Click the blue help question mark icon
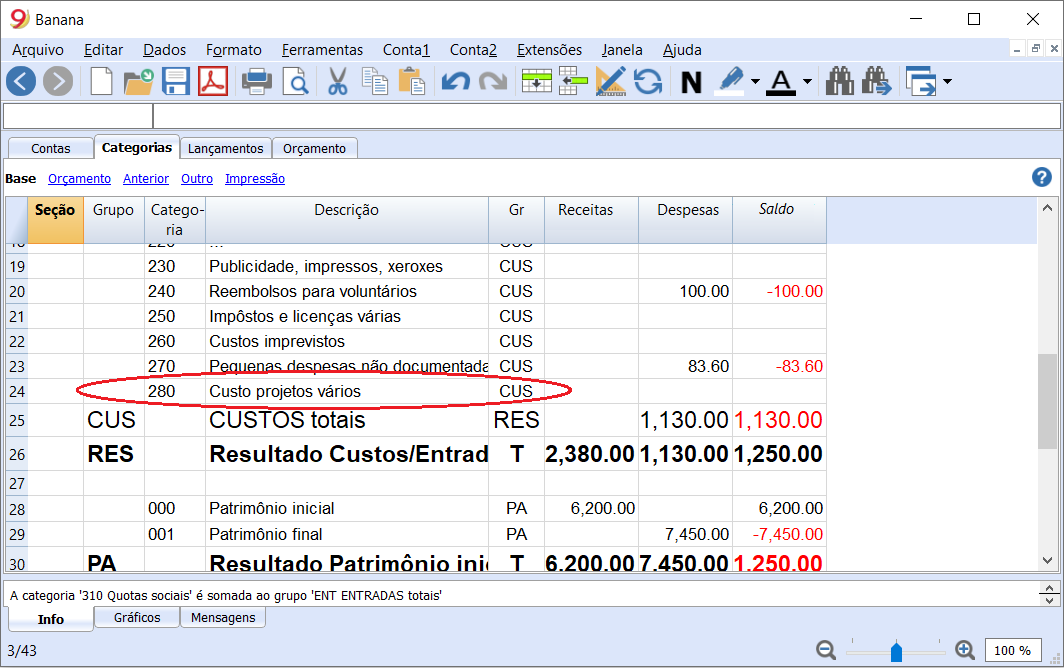1064x668 pixels. click(x=1042, y=177)
